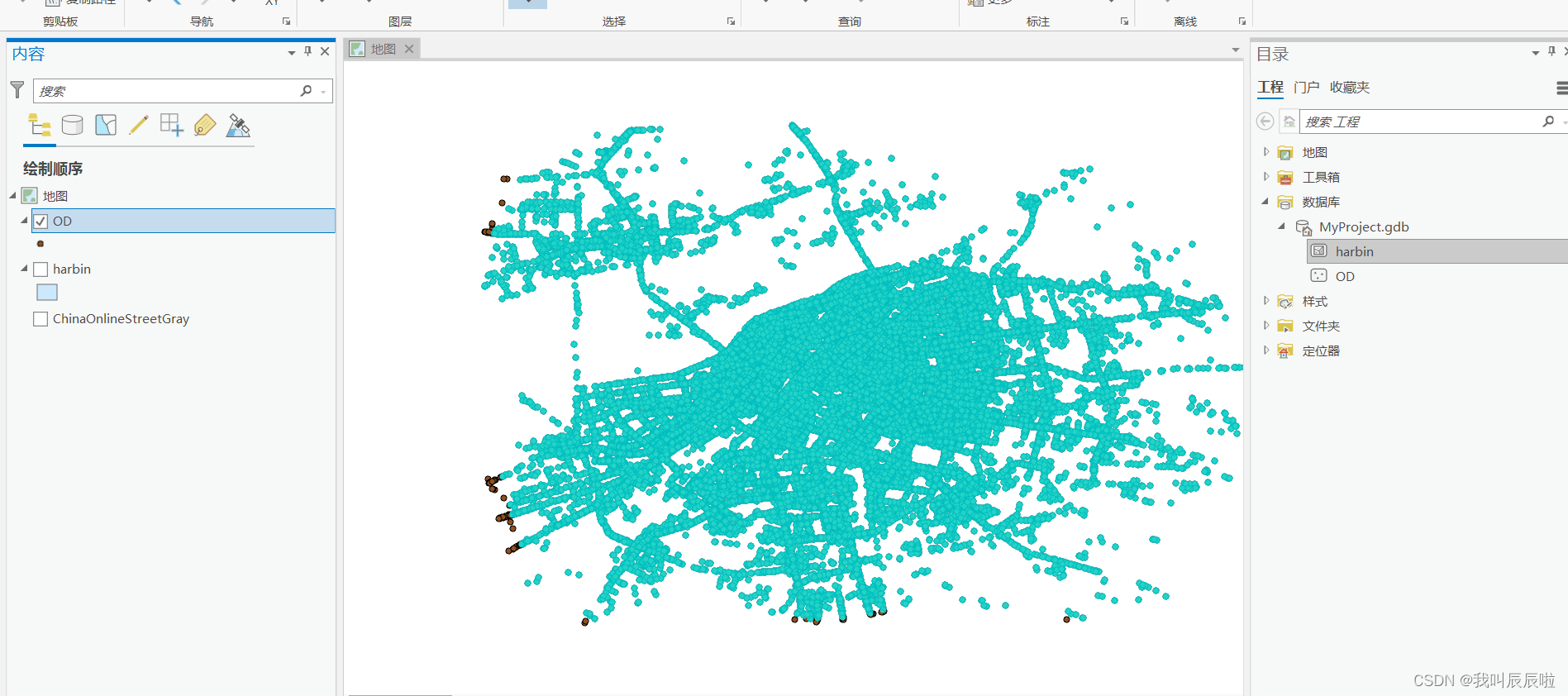This screenshot has width=1568, height=696.
Task: Collapse the OD layer legend
Action: (25, 221)
